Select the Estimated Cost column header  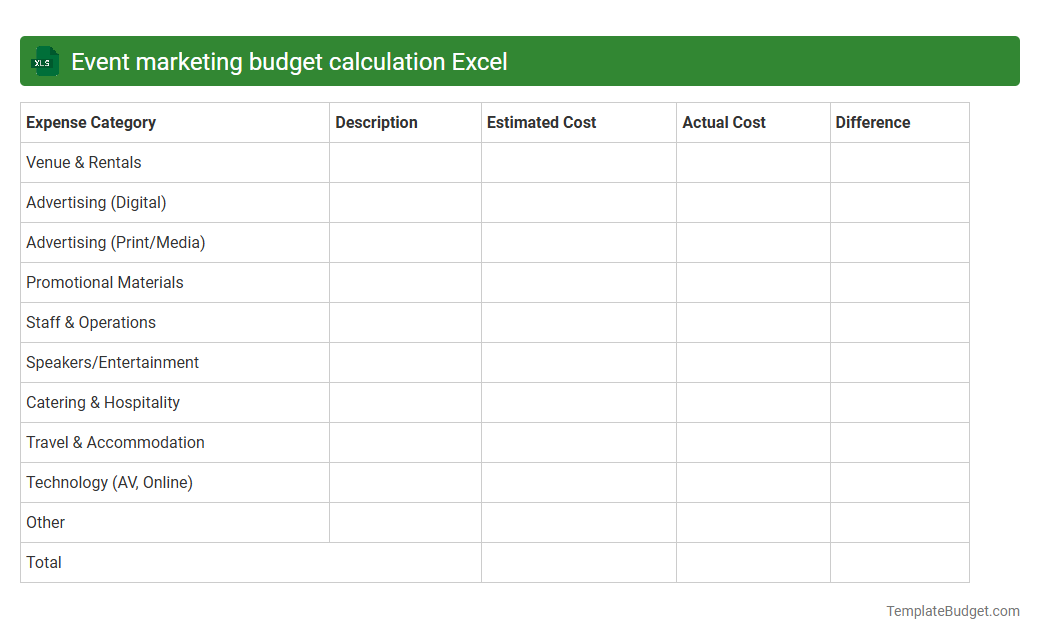click(x=541, y=122)
